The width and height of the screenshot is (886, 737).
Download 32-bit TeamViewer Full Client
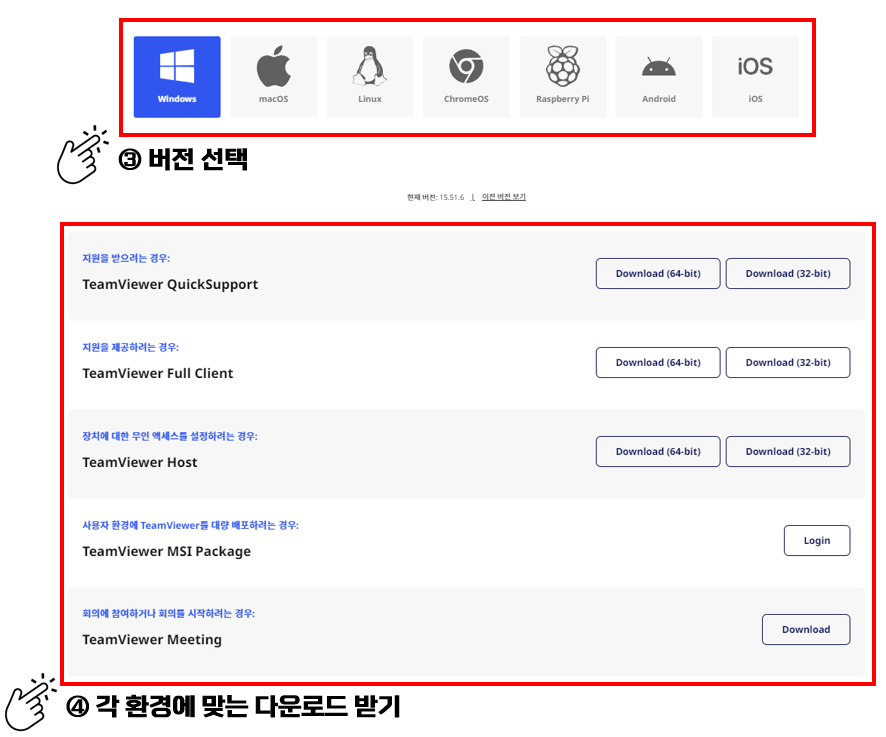[x=789, y=362]
